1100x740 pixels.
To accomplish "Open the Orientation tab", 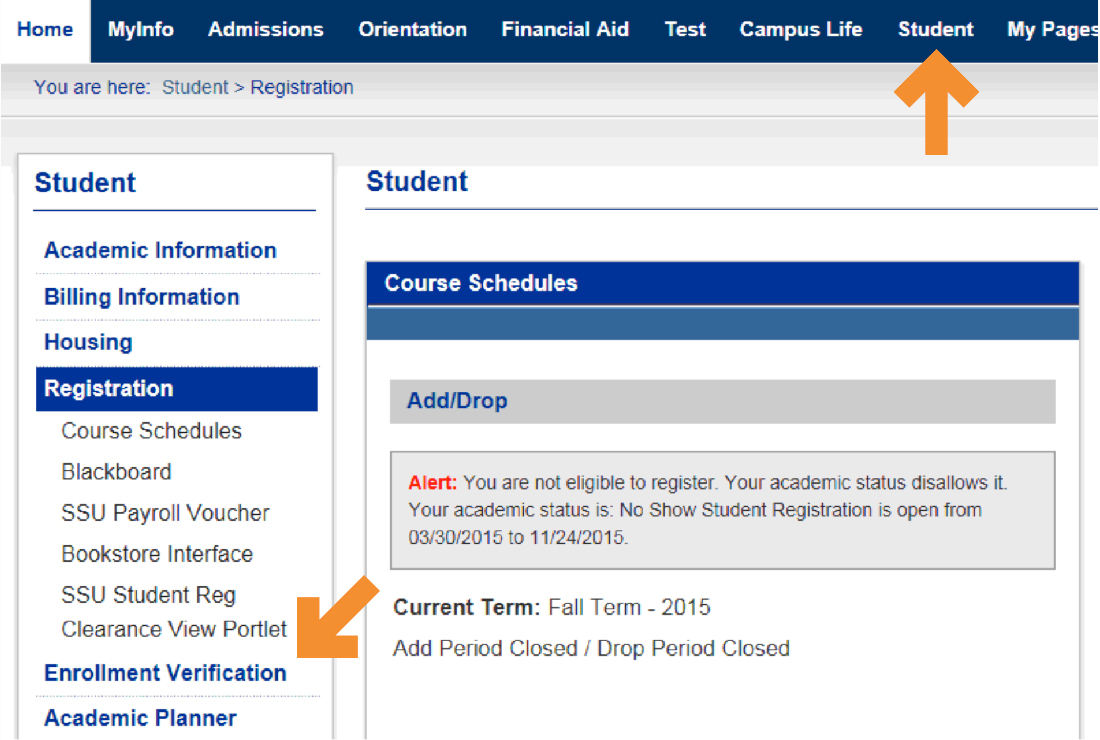I will click(x=413, y=30).
